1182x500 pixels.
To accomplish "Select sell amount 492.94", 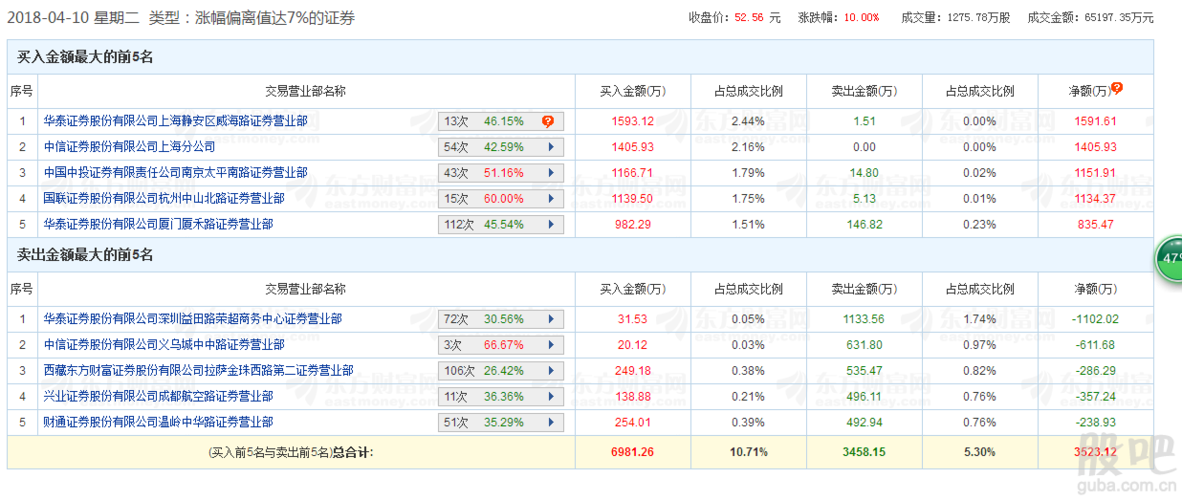I will 864,422.
